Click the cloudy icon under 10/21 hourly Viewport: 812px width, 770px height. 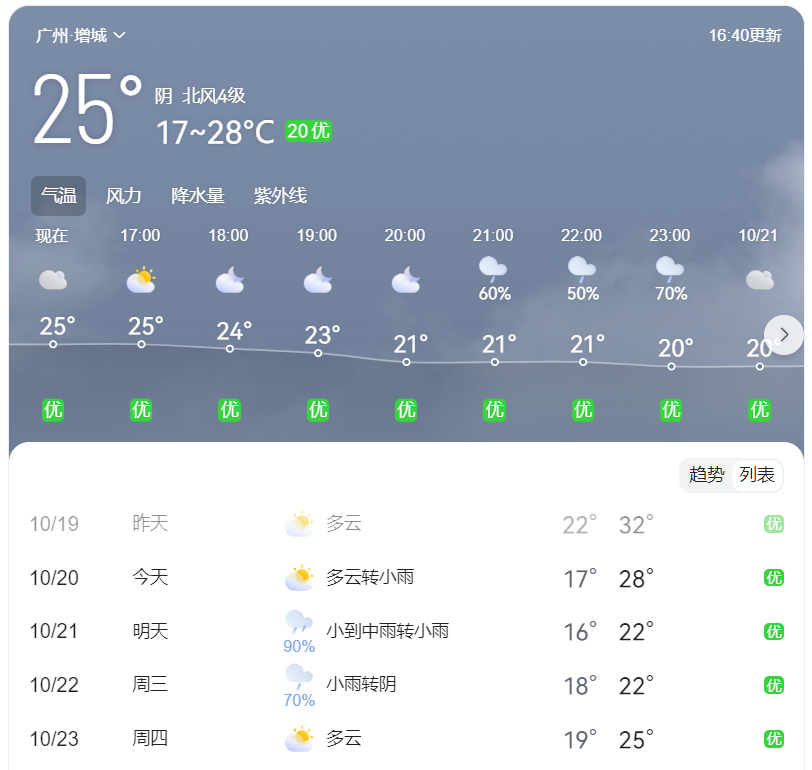tap(760, 280)
